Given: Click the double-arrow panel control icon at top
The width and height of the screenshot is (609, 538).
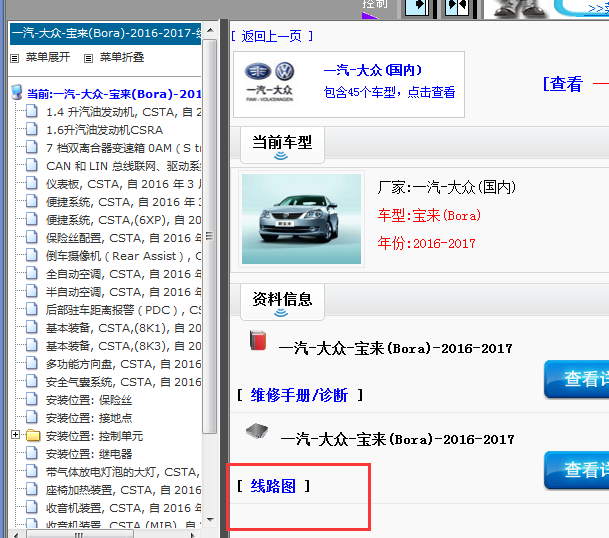Looking at the screenshot, I should click(x=458, y=7).
